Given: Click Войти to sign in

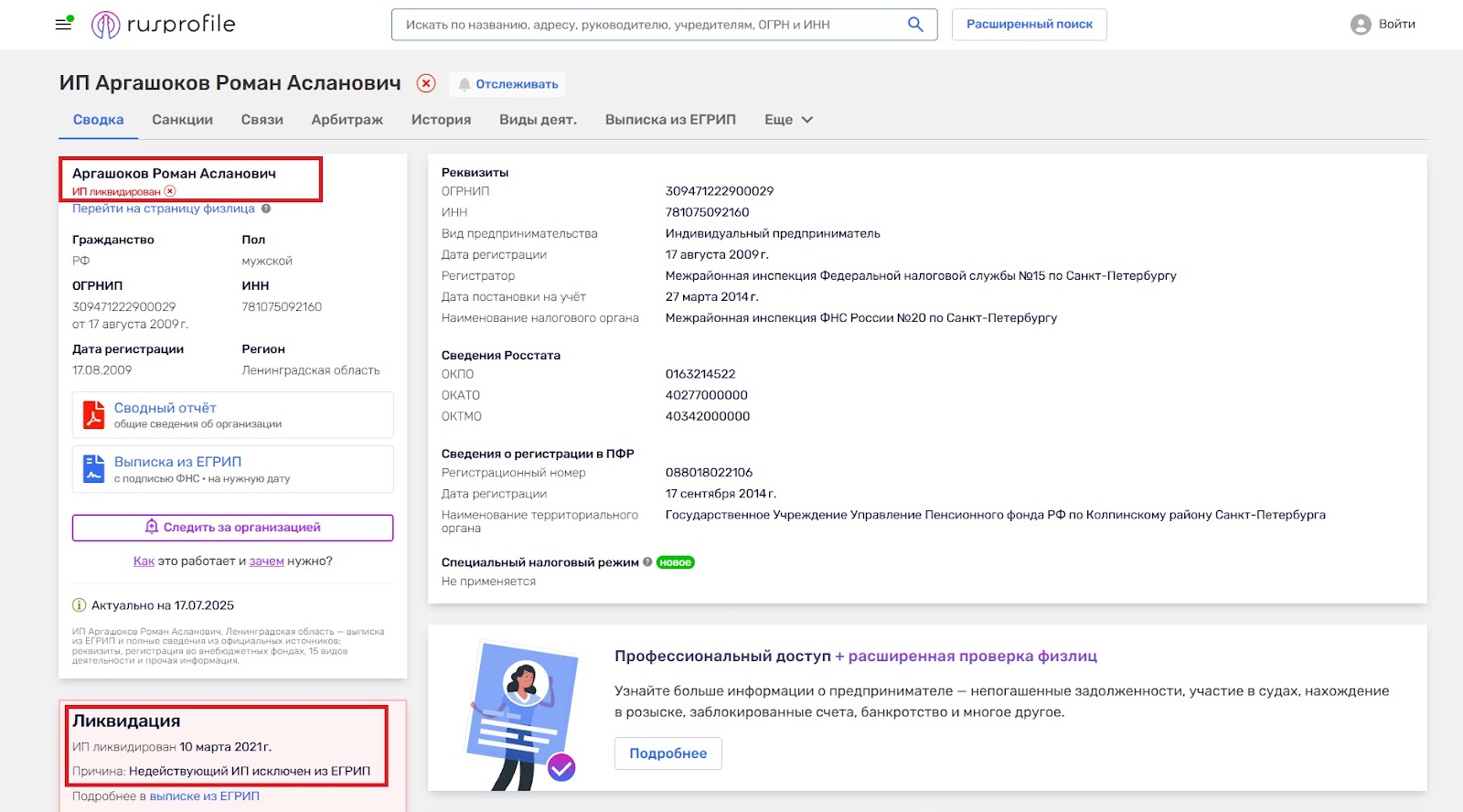Looking at the screenshot, I should coord(1397,25).
